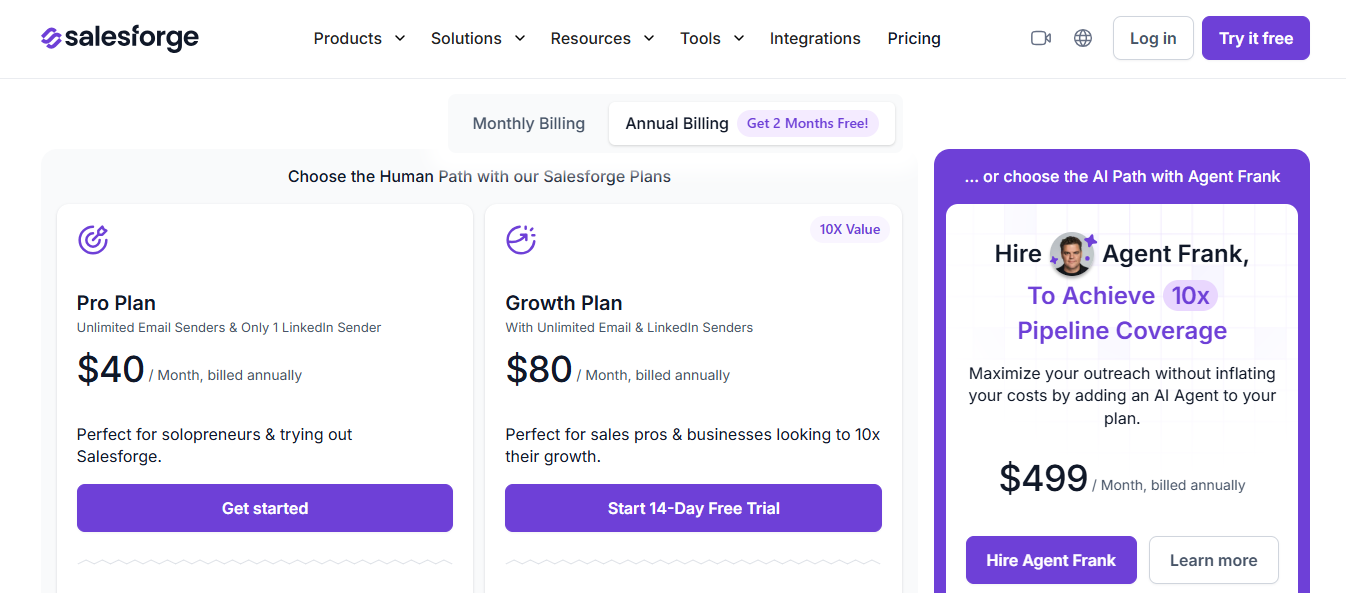Click Hire Agent Frank
The height and width of the screenshot is (593, 1346).
(x=1051, y=560)
